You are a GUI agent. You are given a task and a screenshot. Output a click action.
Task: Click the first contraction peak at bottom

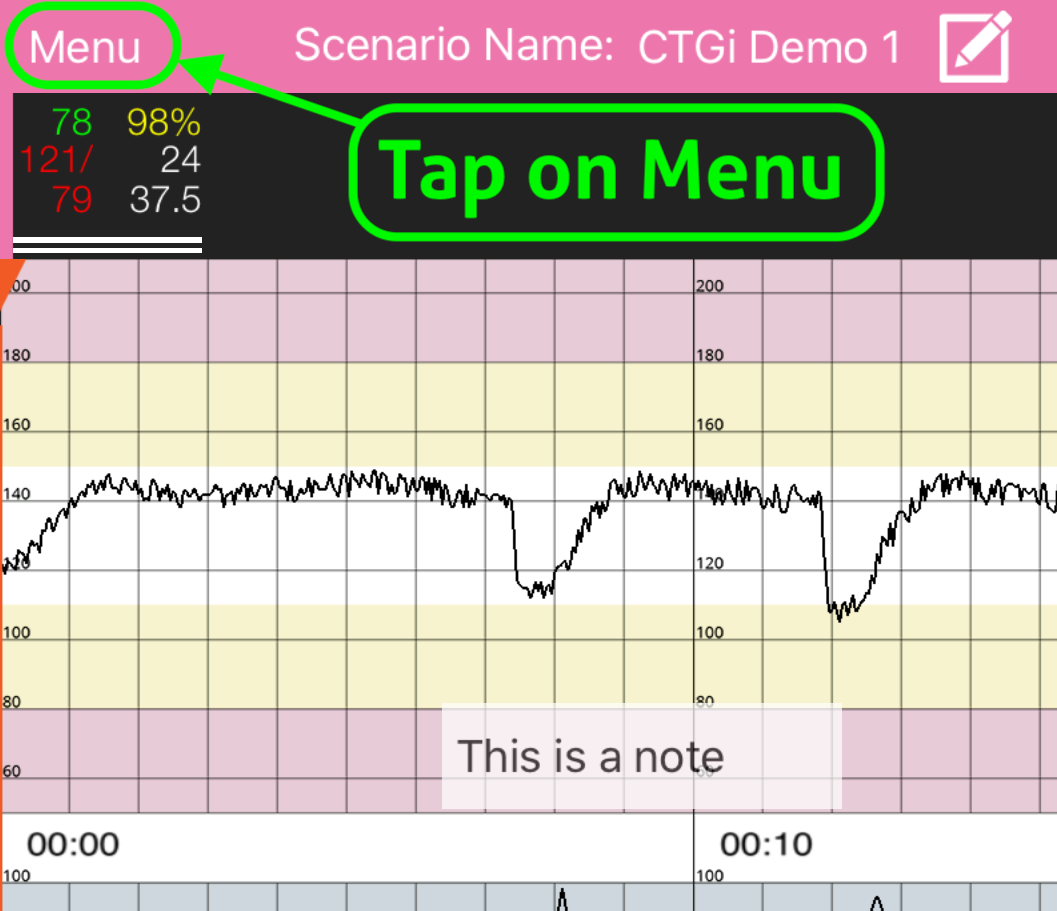tap(562, 899)
